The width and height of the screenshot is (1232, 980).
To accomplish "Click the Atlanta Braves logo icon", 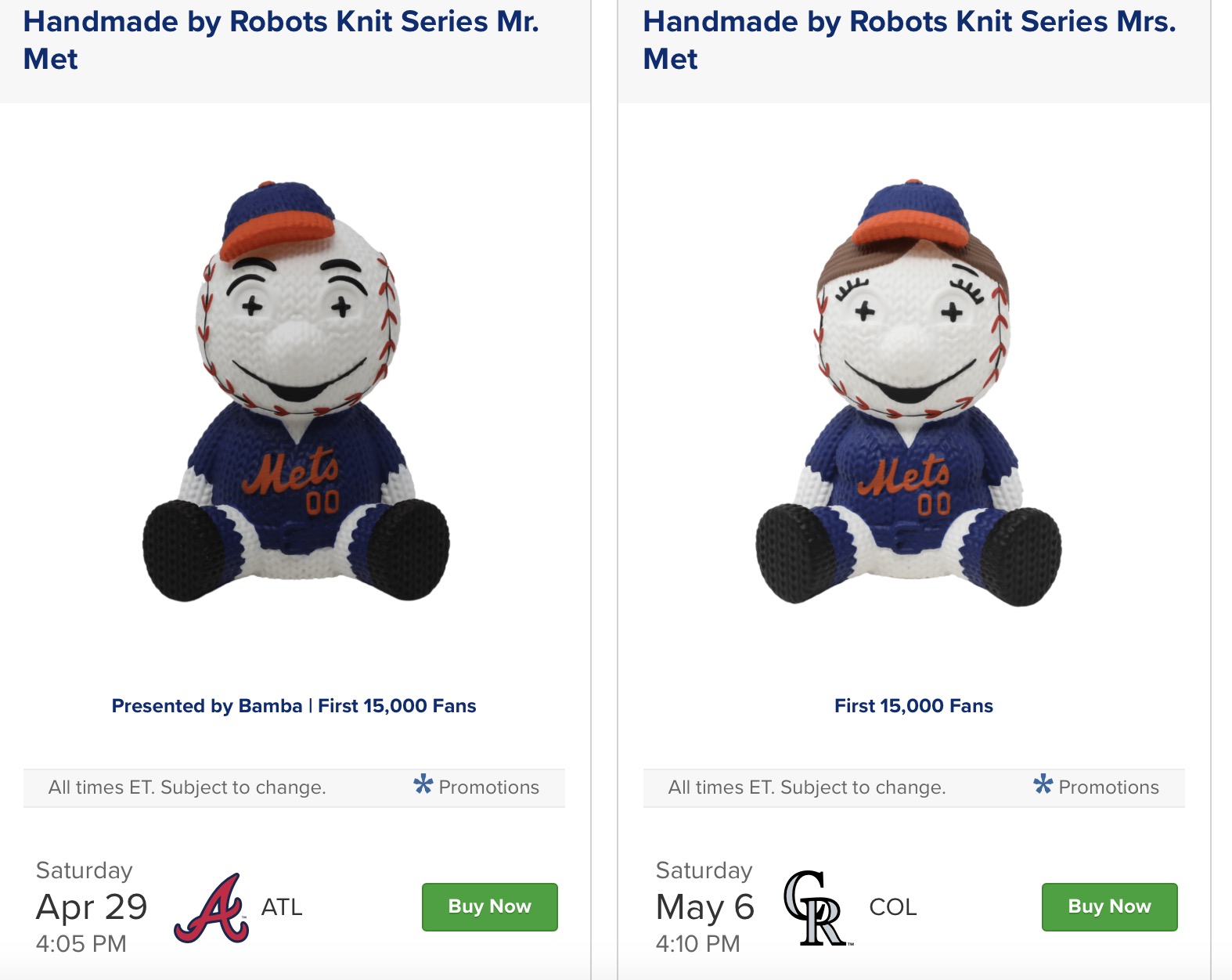I will click(x=211, y=908).
